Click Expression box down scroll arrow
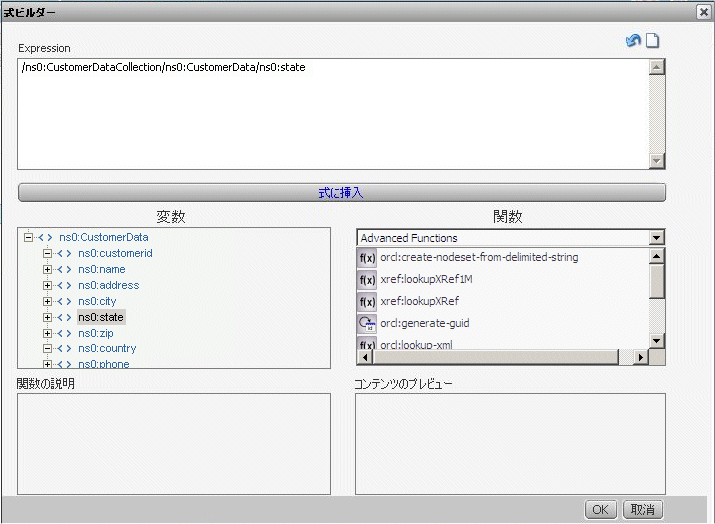 [x=657, y=161]
